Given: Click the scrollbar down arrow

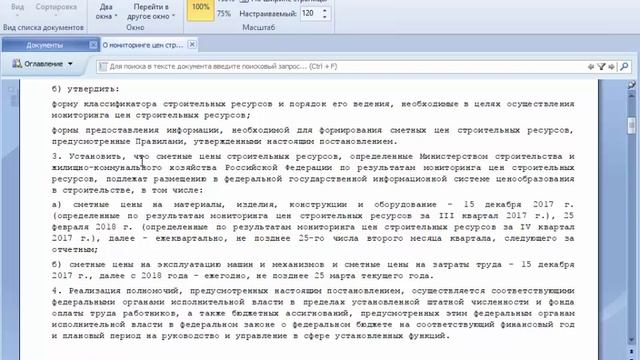Looking at the screenshot, I should tap(631, 339).
